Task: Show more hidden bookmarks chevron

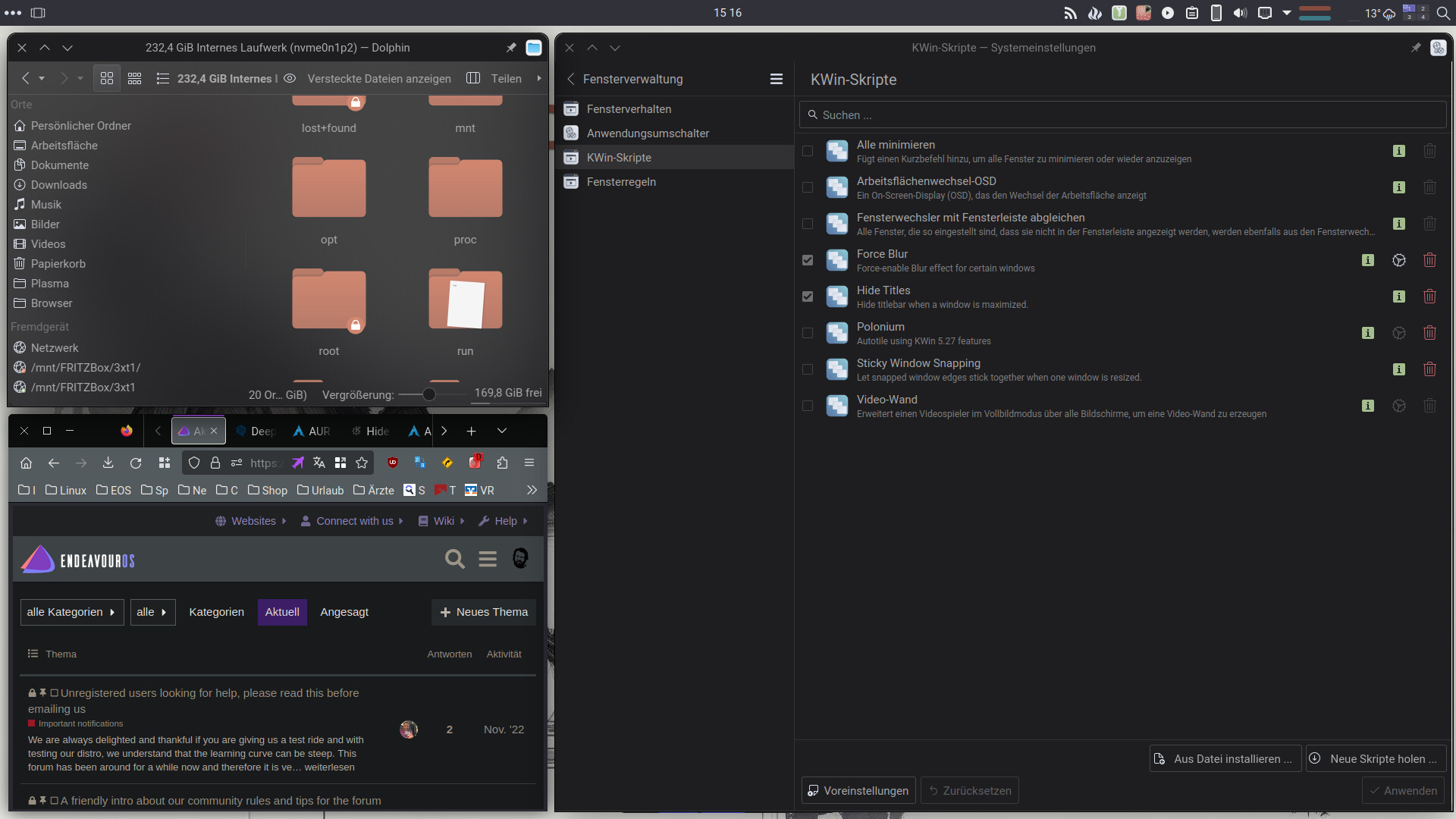Action: pyautogui.click(x=532, y=490)
